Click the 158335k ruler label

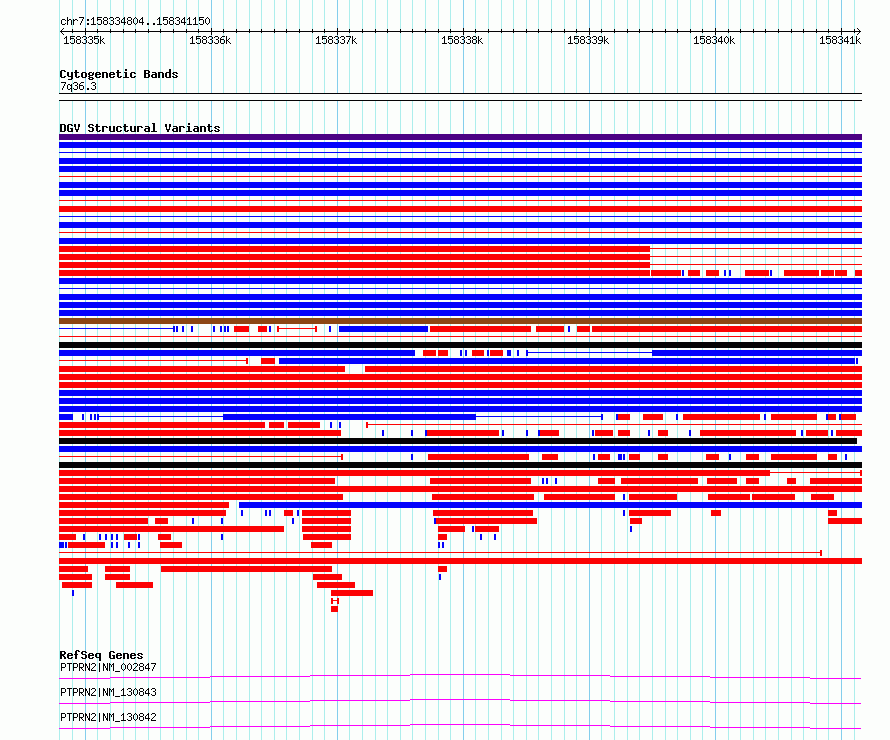tap(84, 40)
